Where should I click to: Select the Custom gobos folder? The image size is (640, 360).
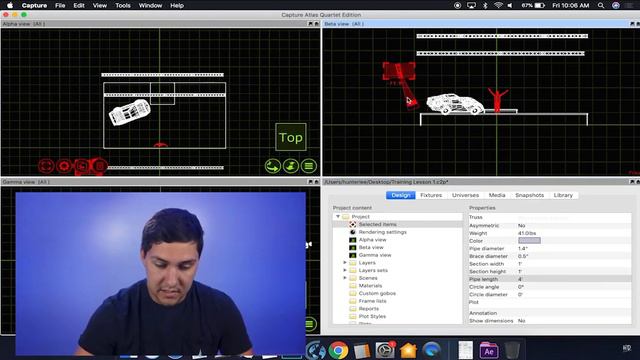coord(377,293)
